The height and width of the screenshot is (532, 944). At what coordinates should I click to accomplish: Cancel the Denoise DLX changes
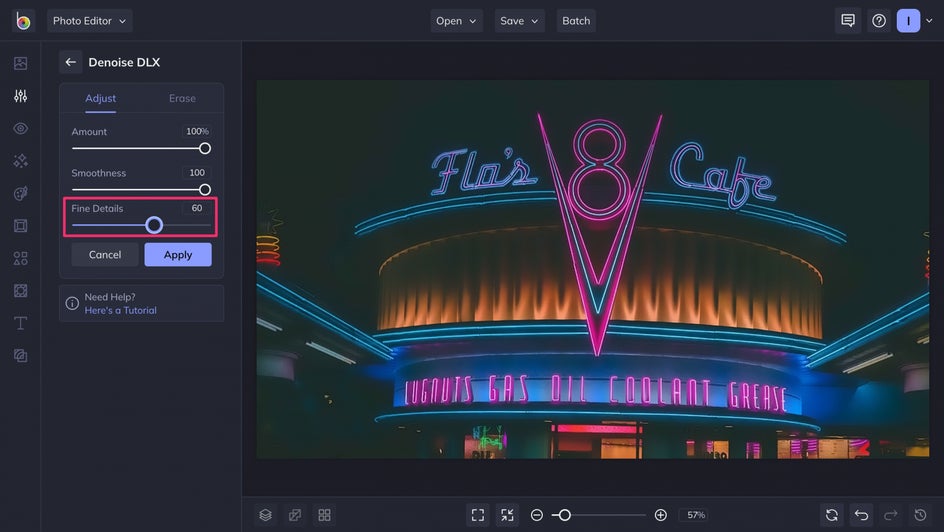(x=105, y=255)
